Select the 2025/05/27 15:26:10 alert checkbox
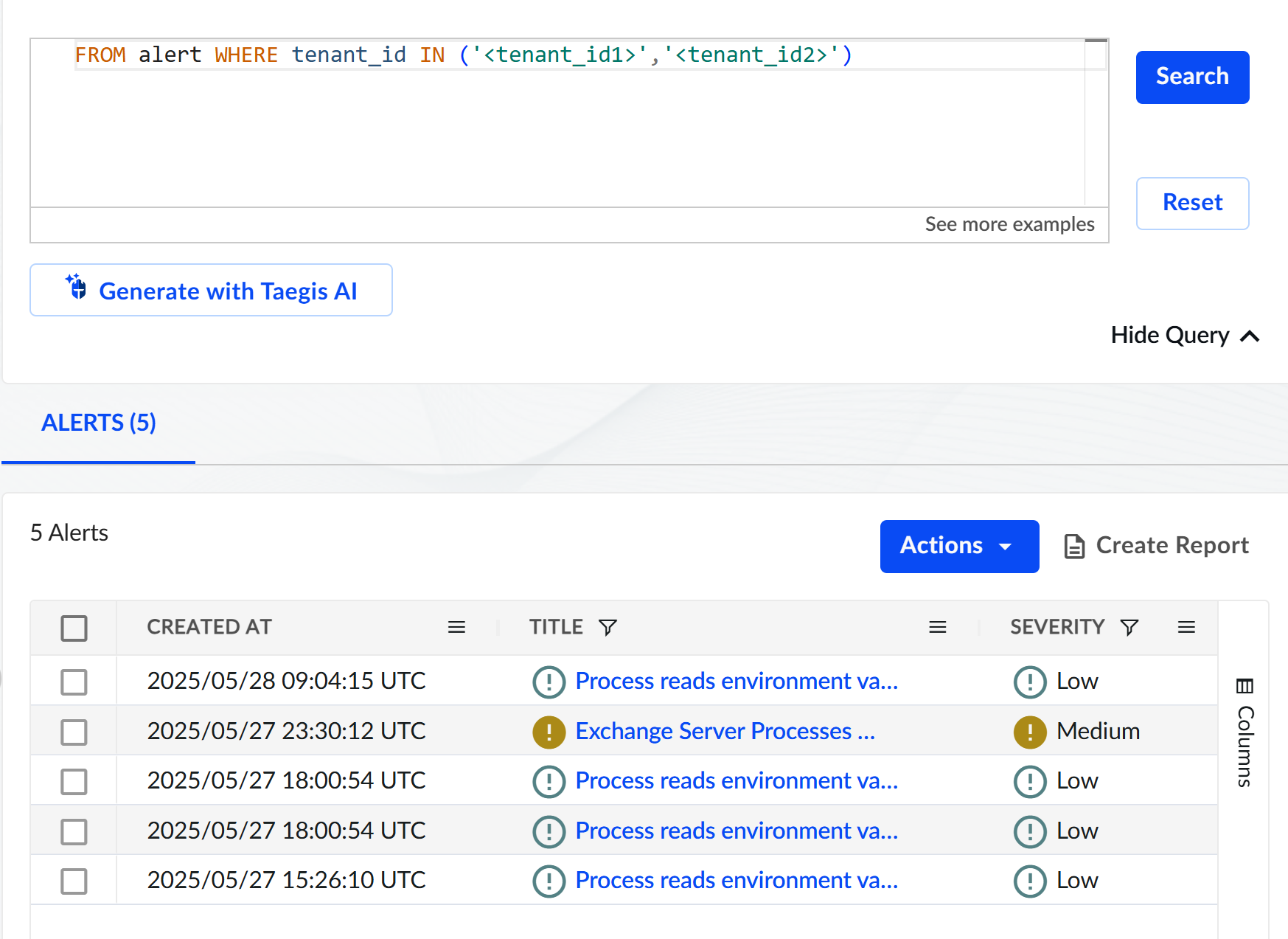Viewport: 1288px width, 939px height. (74, 881)
